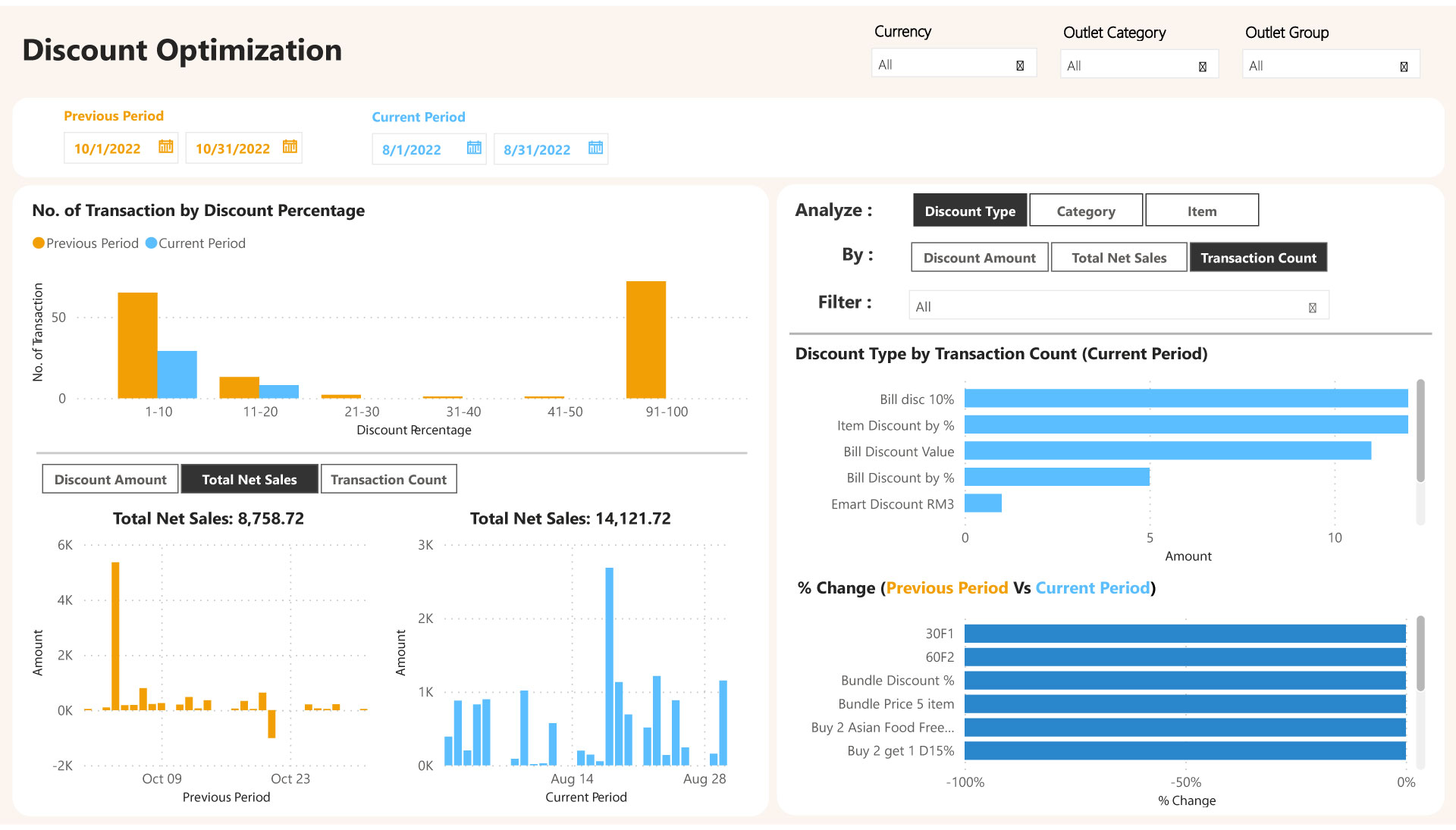Select Transaction Count in the lower-left chart toolbar
The width and height of the screenshot is (1456, 830).
point(388,478)
